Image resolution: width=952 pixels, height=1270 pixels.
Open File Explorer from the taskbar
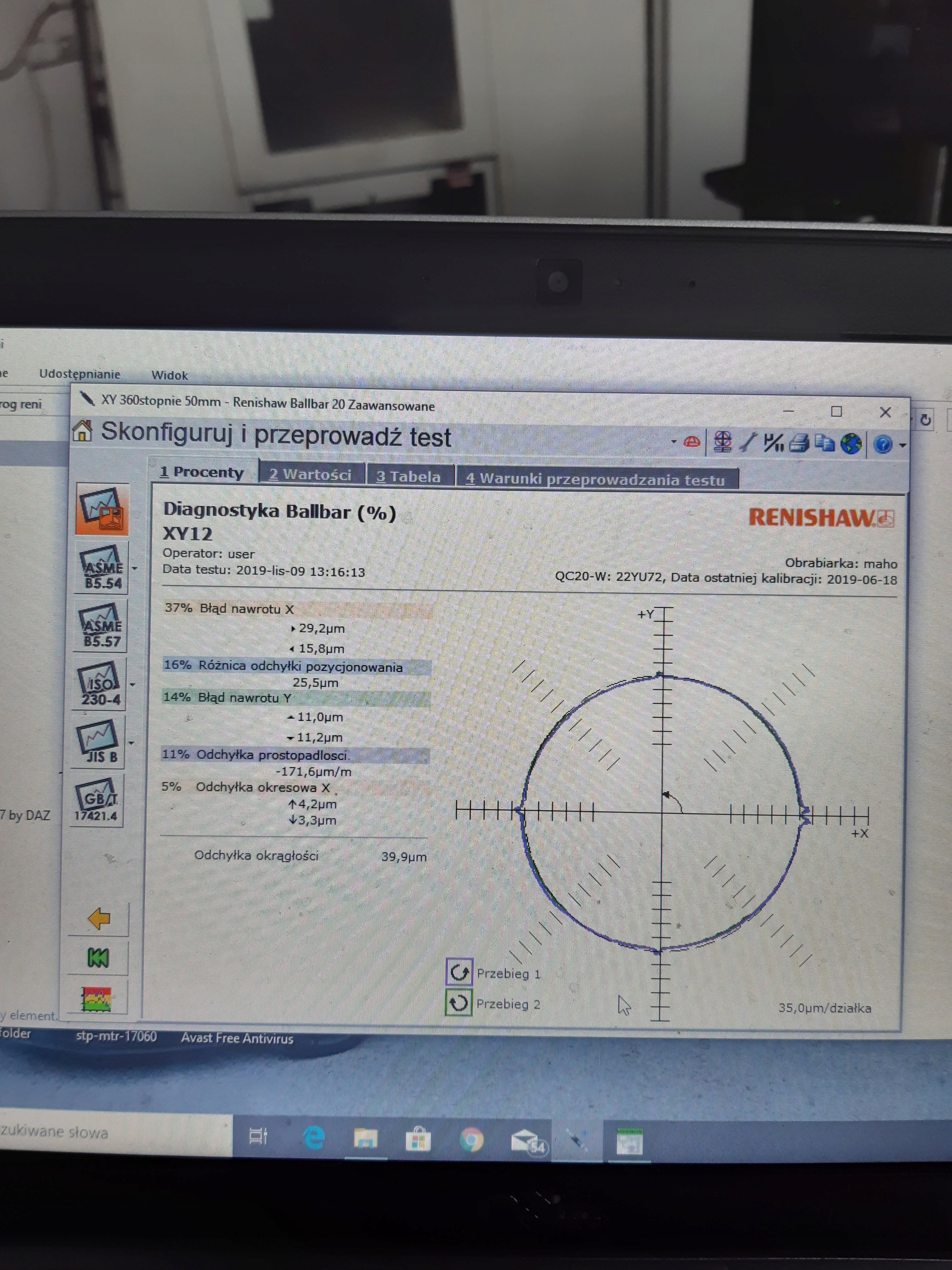click(x=365, y=1138)
